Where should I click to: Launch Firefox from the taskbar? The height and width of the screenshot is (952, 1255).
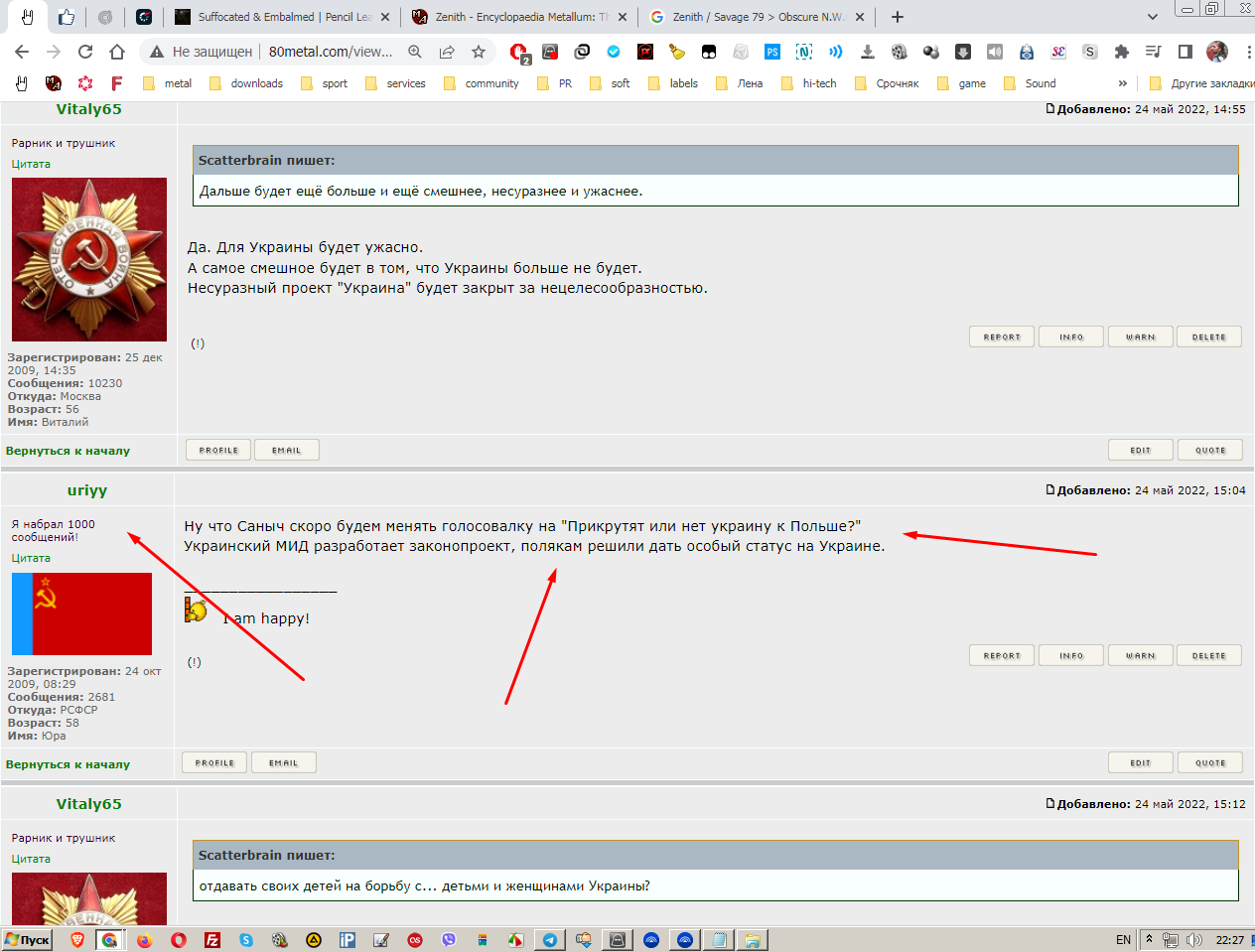(x=144, y=940)
